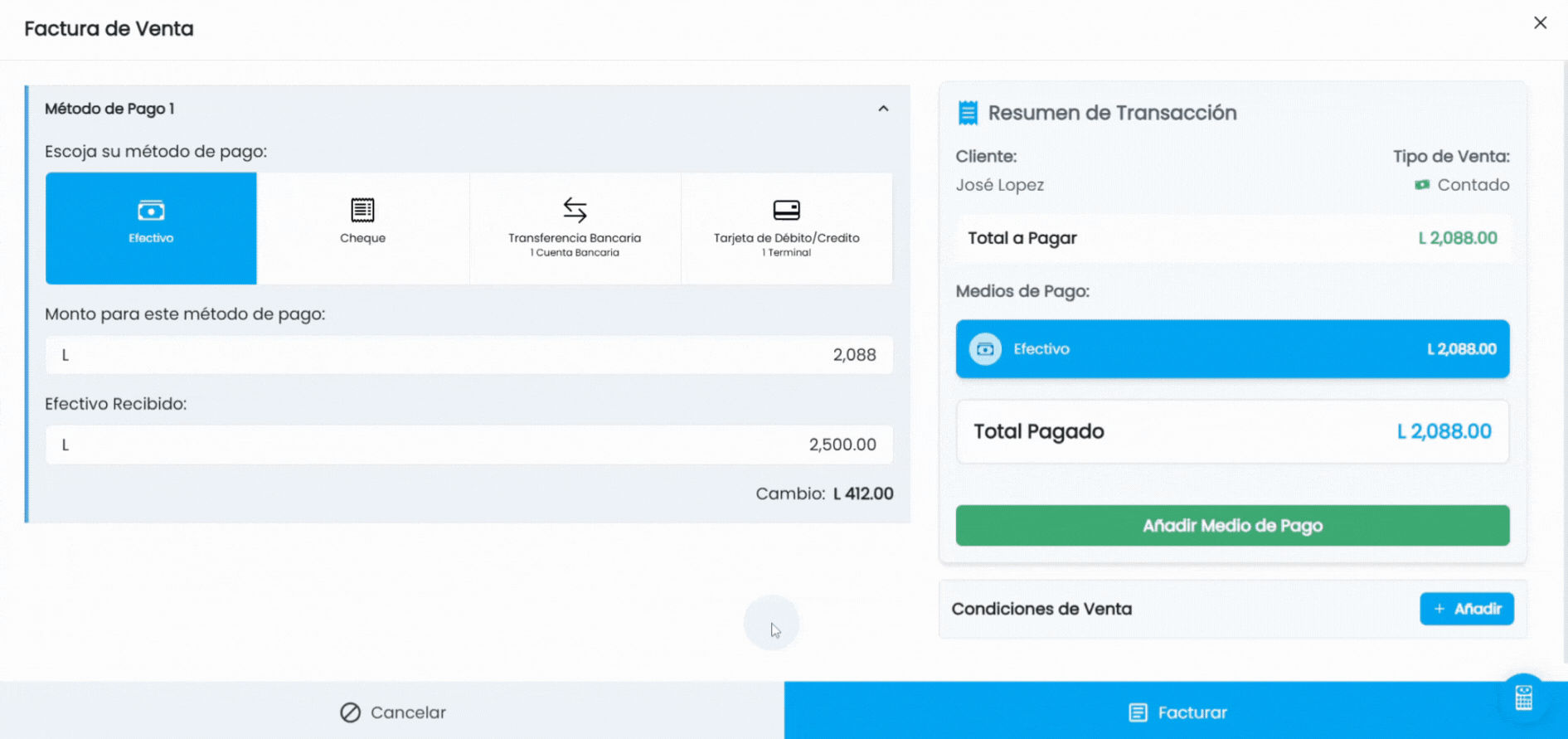Click Añadir Medio de Pago button
The image size is (1568, 739).
point(1232,526)
